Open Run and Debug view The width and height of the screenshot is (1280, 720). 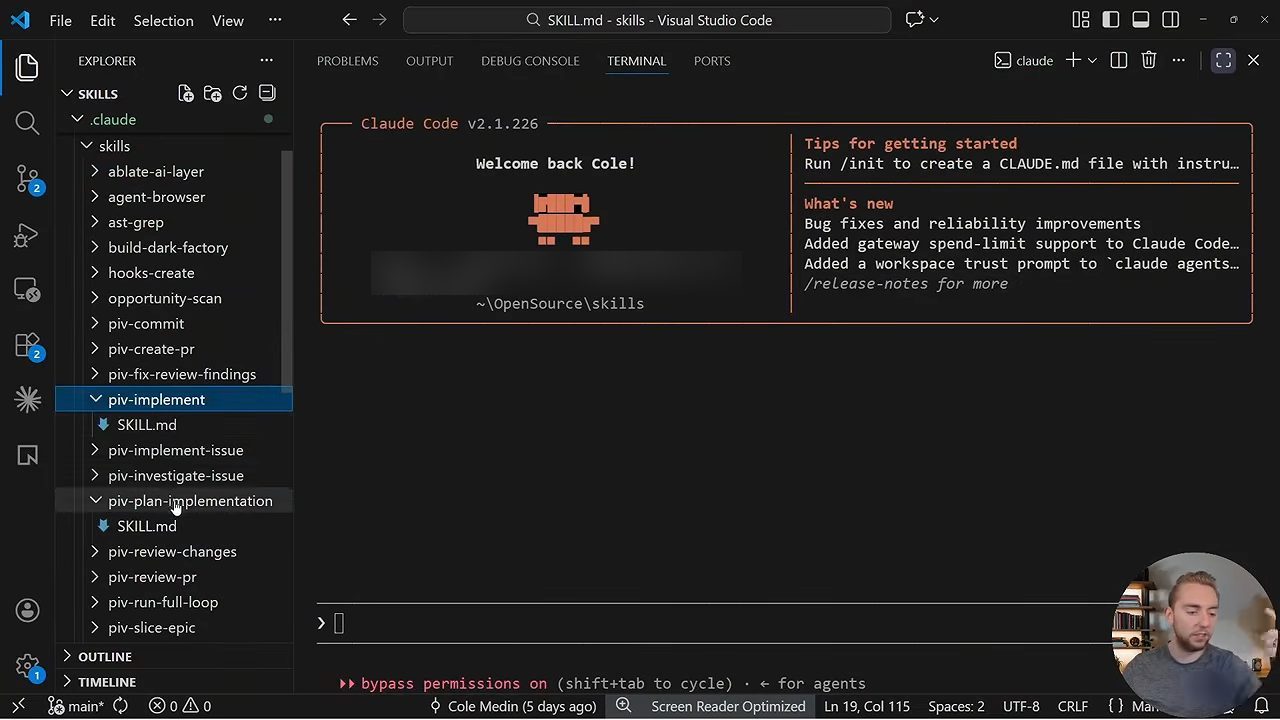click(x=27, y=236)
